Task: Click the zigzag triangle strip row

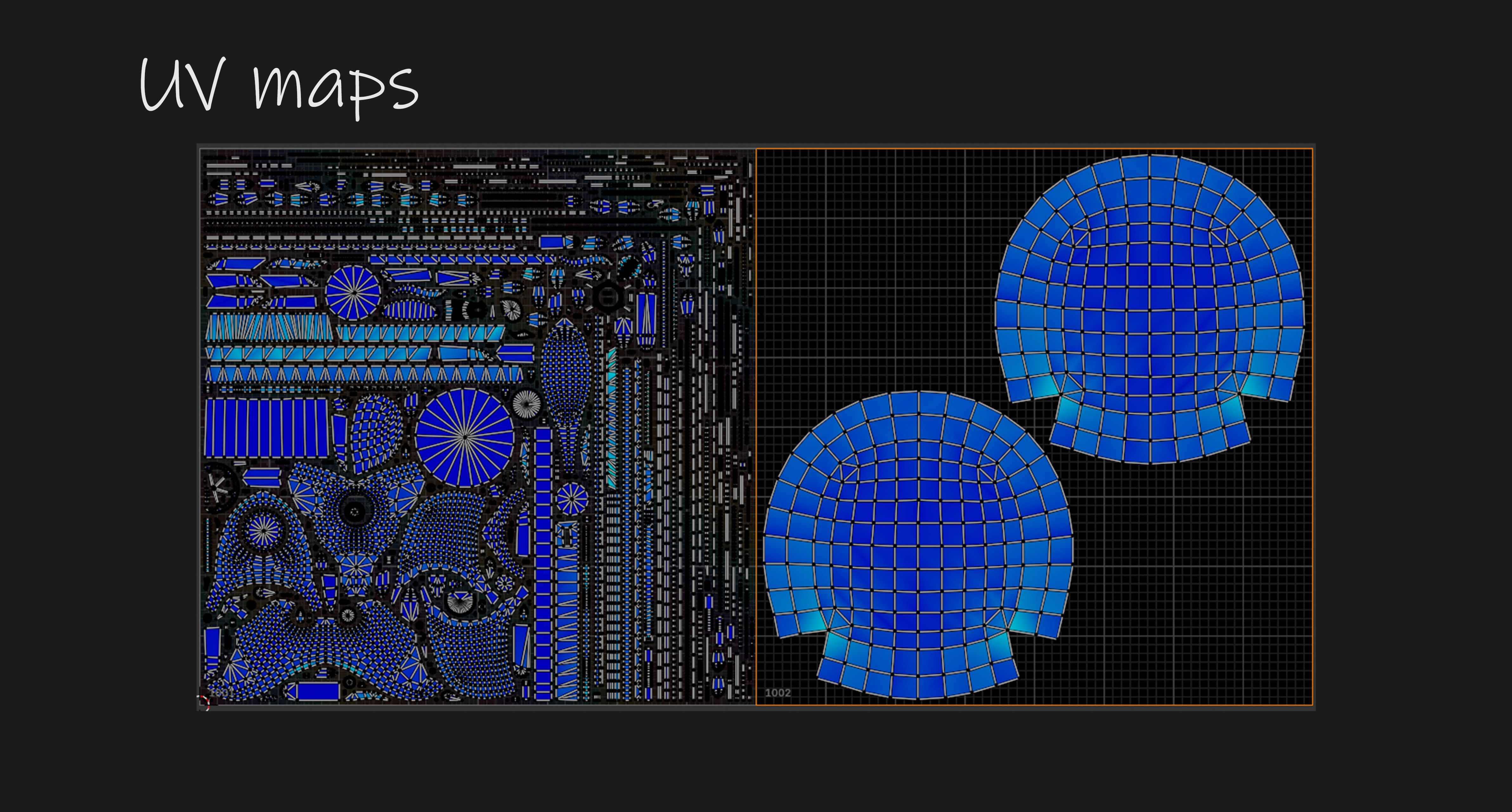Action: [364, 375]
